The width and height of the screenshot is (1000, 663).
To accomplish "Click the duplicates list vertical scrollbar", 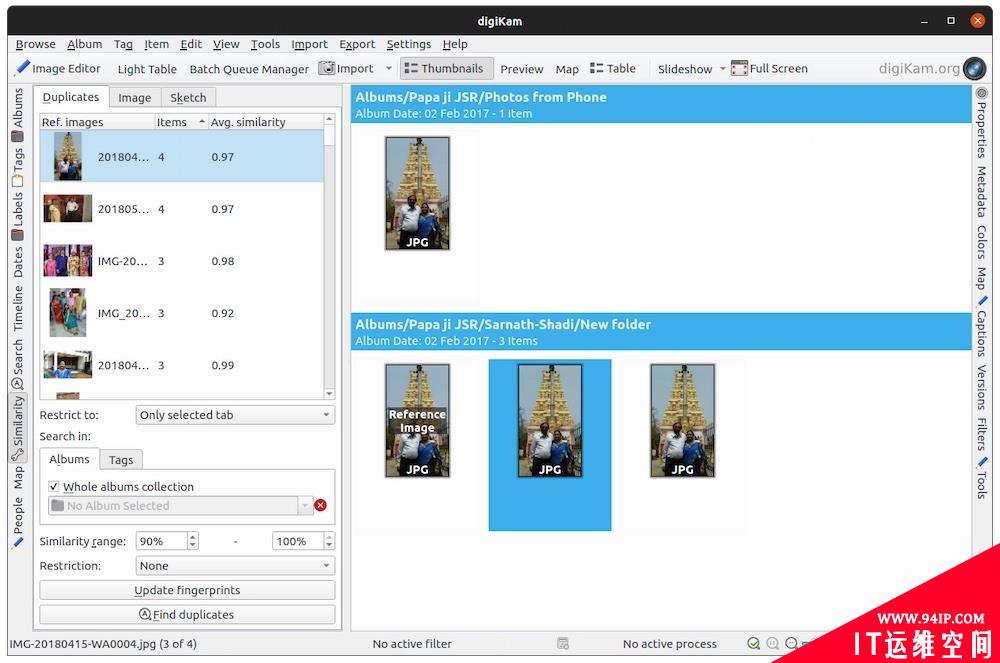I will click(329, 256).
